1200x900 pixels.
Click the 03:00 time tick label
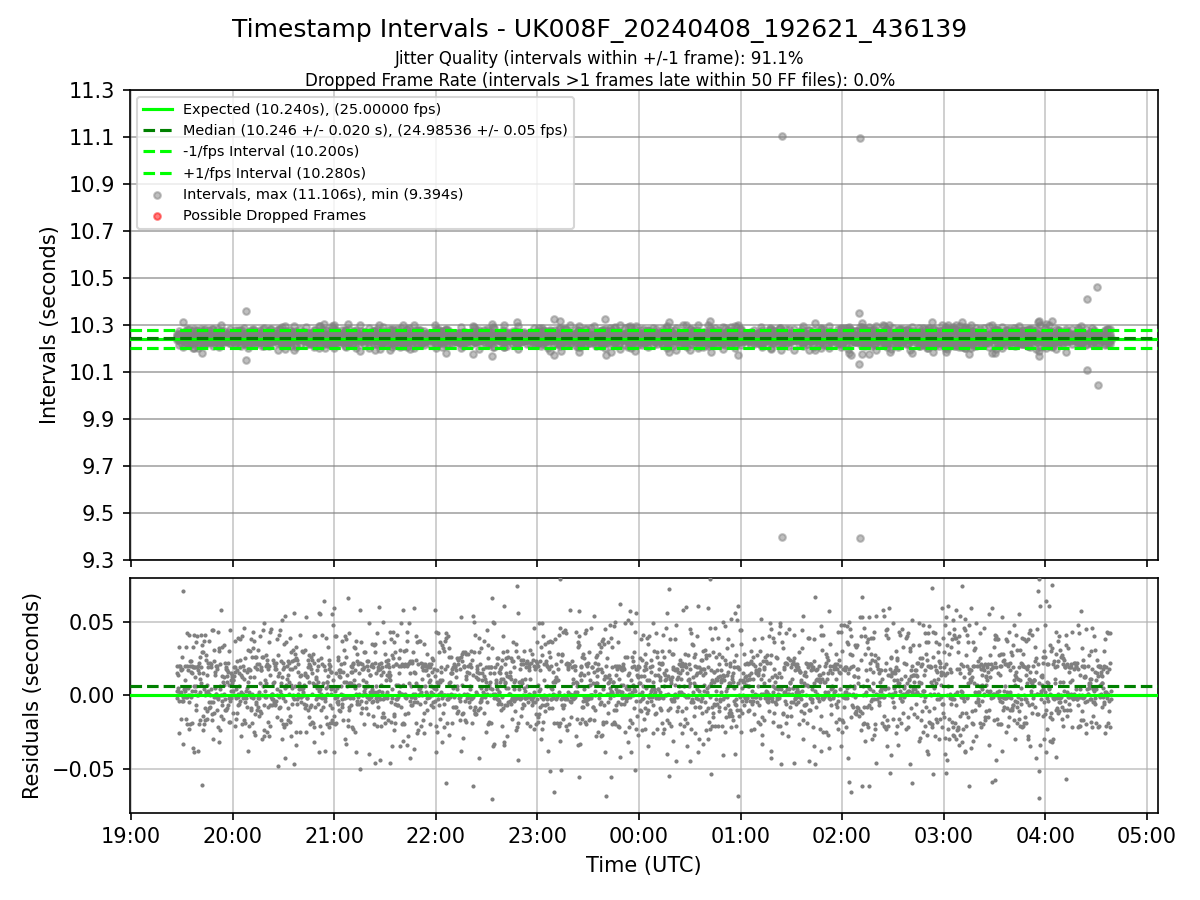click(943, 834)
